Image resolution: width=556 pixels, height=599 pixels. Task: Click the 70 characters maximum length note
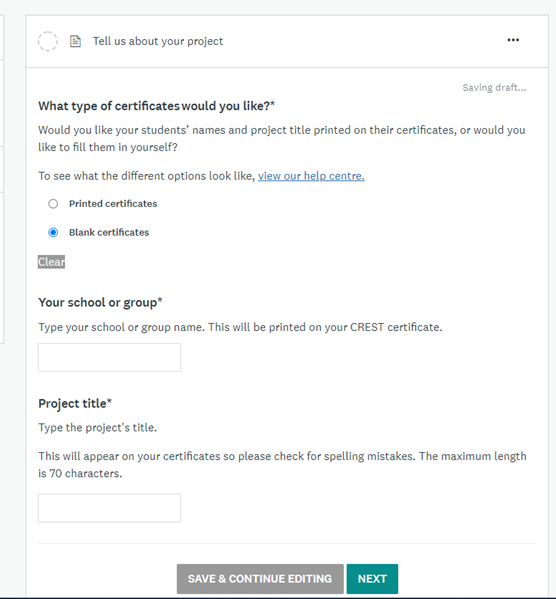coord(282,465)
